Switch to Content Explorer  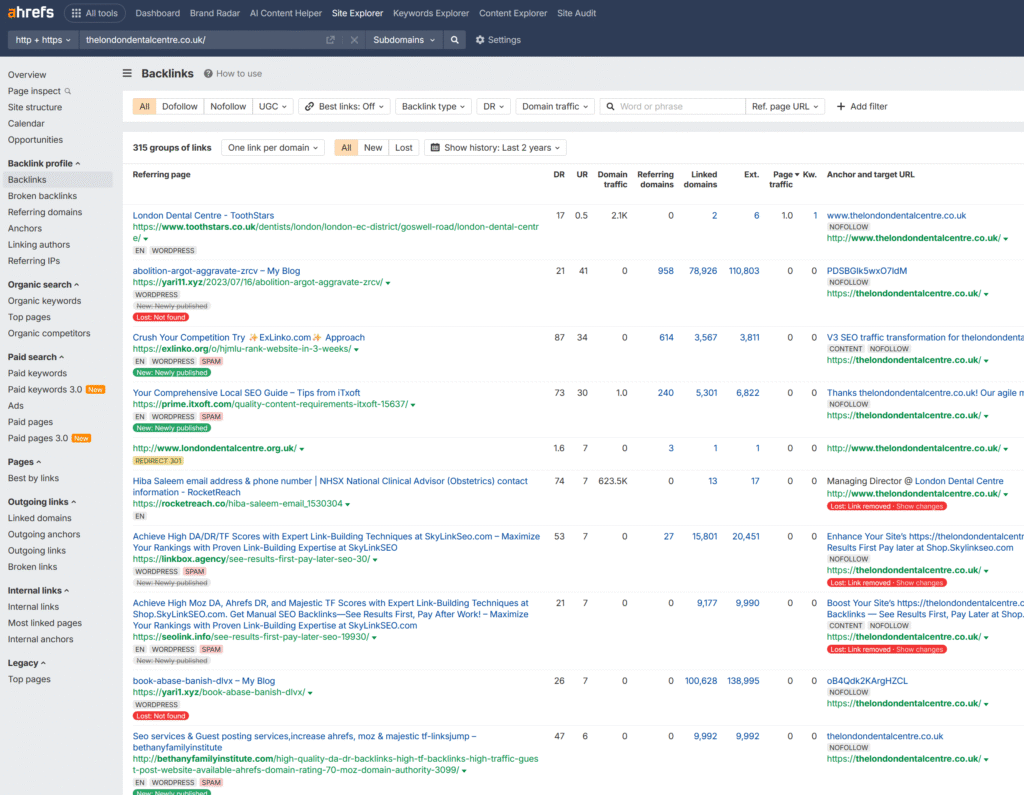pyautogui.click(x=513, y=13)
